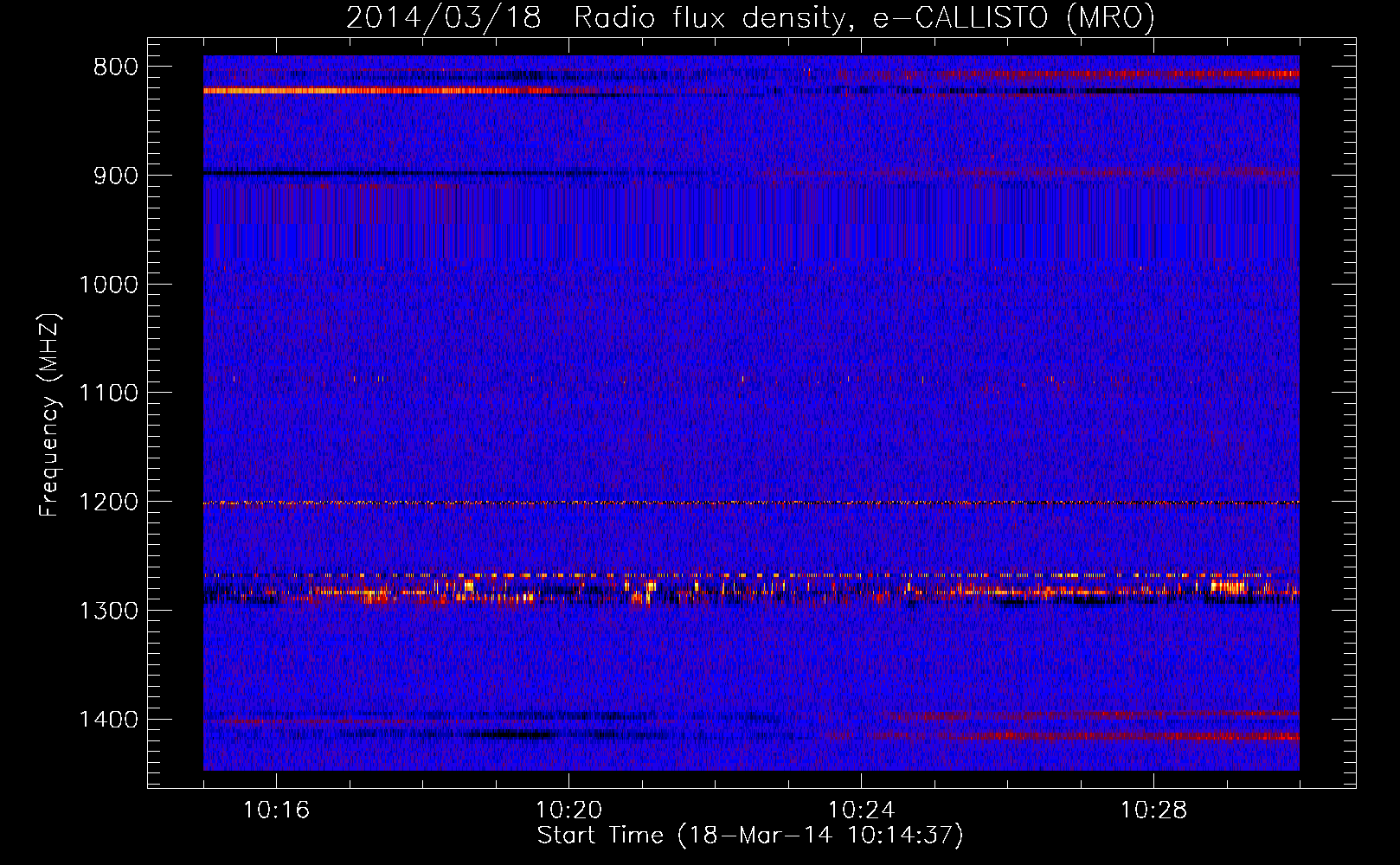Select the 1300 frequency tick label

tap(108, 612)
